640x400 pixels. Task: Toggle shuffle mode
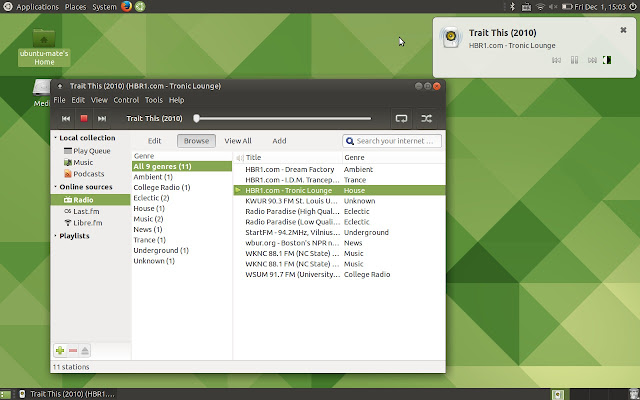(427, 118)
